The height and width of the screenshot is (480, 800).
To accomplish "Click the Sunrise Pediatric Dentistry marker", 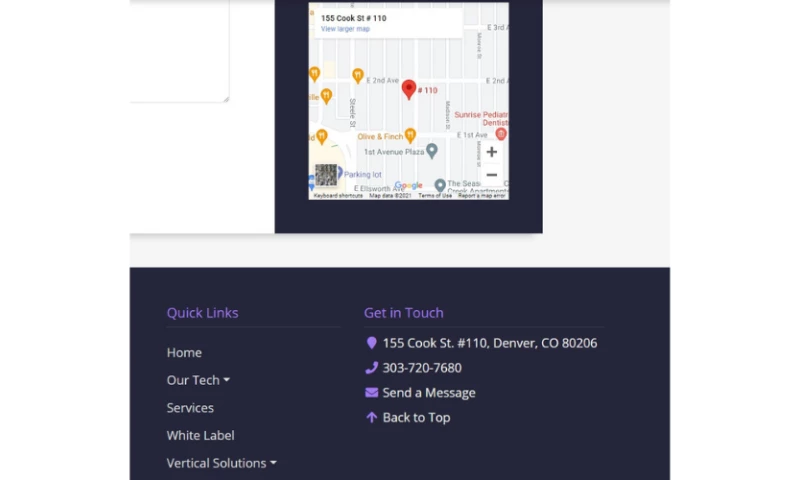I will pyautogui.click(x=501, y=134).
